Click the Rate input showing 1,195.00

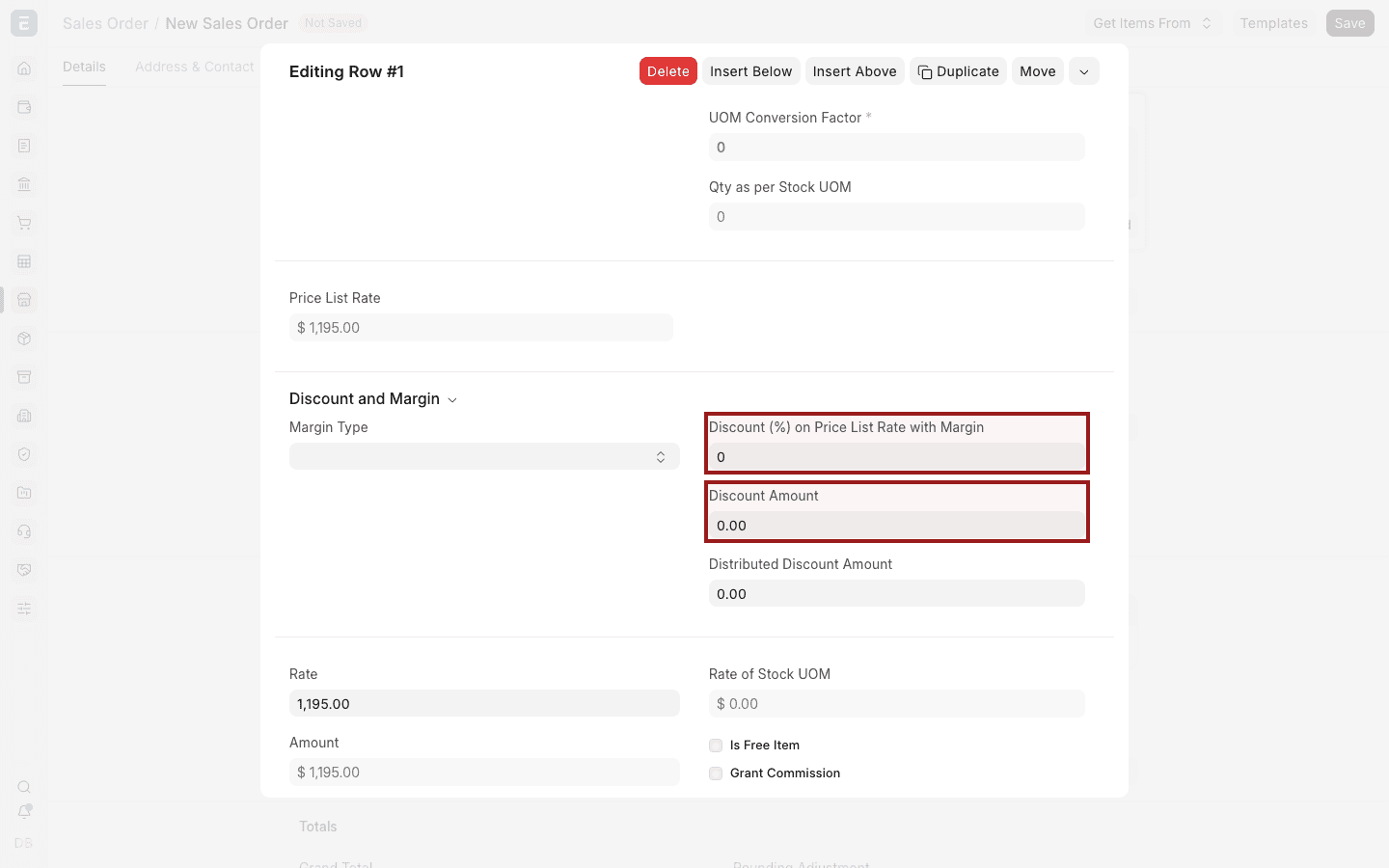[484, 704]
